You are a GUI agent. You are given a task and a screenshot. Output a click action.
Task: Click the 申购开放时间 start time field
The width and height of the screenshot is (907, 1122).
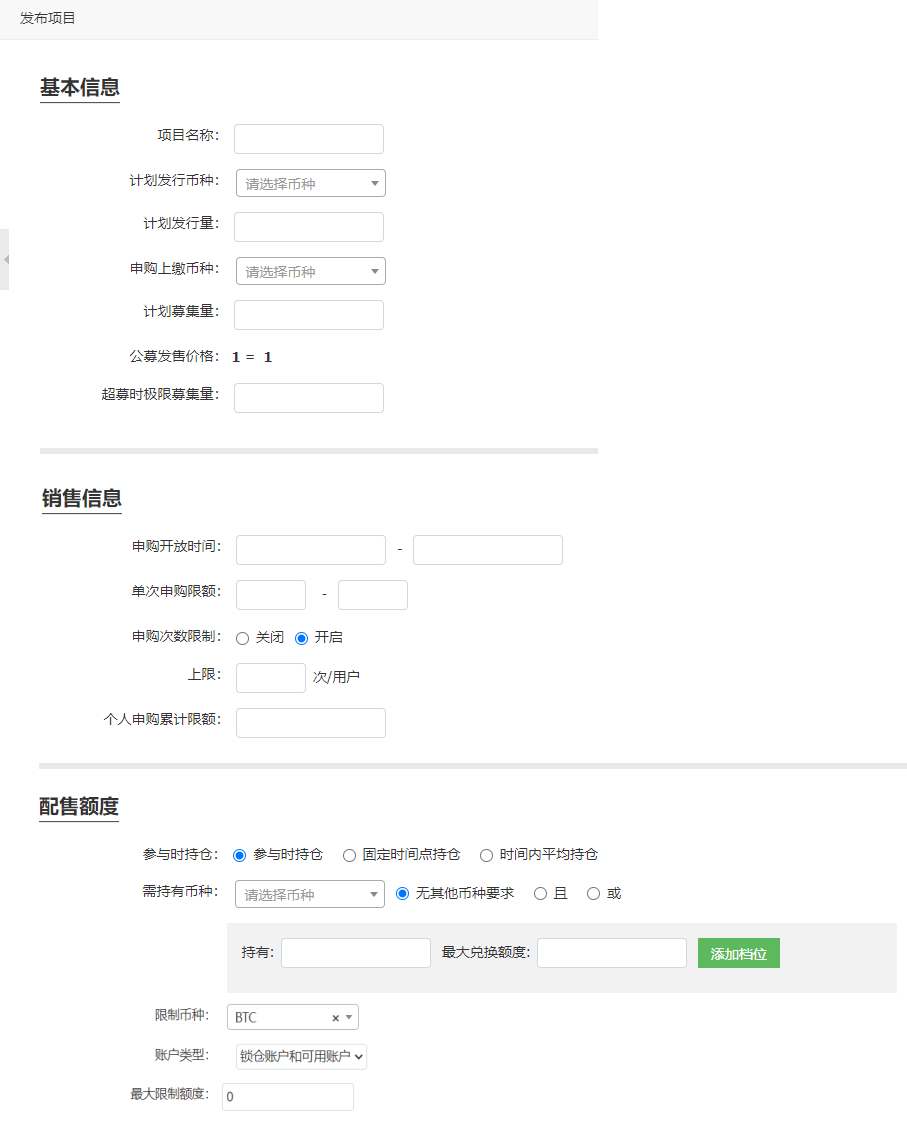coord(310,550)
